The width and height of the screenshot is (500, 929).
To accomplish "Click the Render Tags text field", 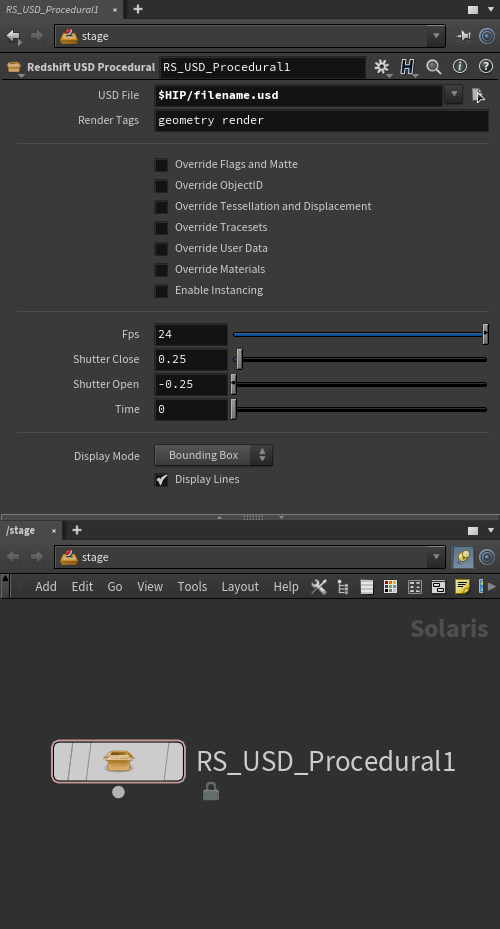I will point(322,120).
